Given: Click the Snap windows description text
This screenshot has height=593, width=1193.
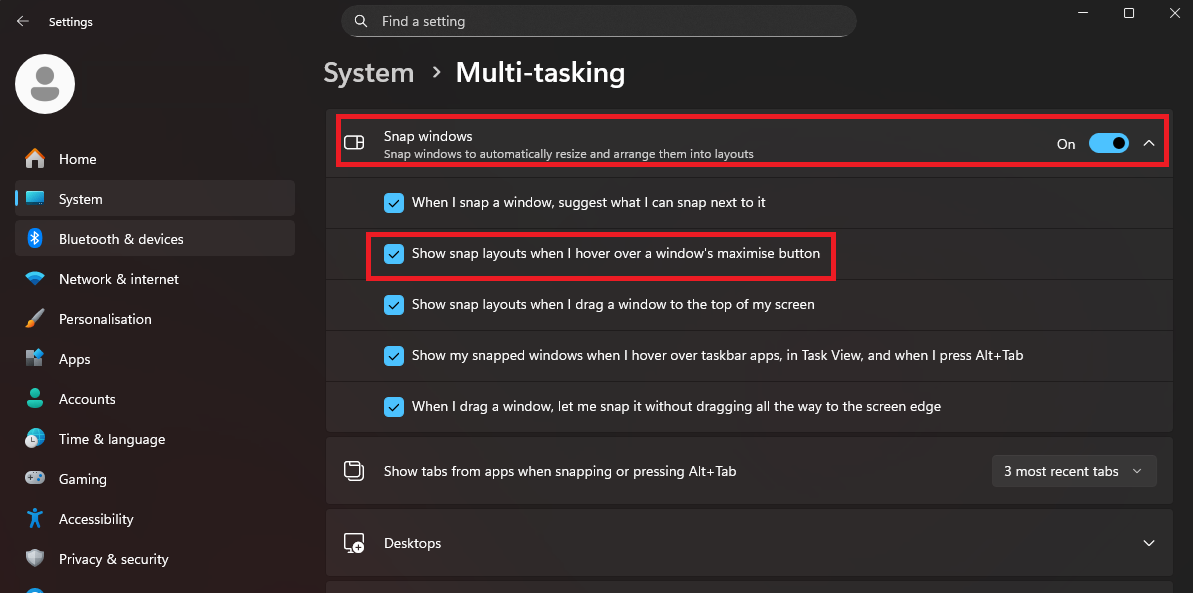Looking at the screenshot, I should pyautogui.click(x=568, y=154).
